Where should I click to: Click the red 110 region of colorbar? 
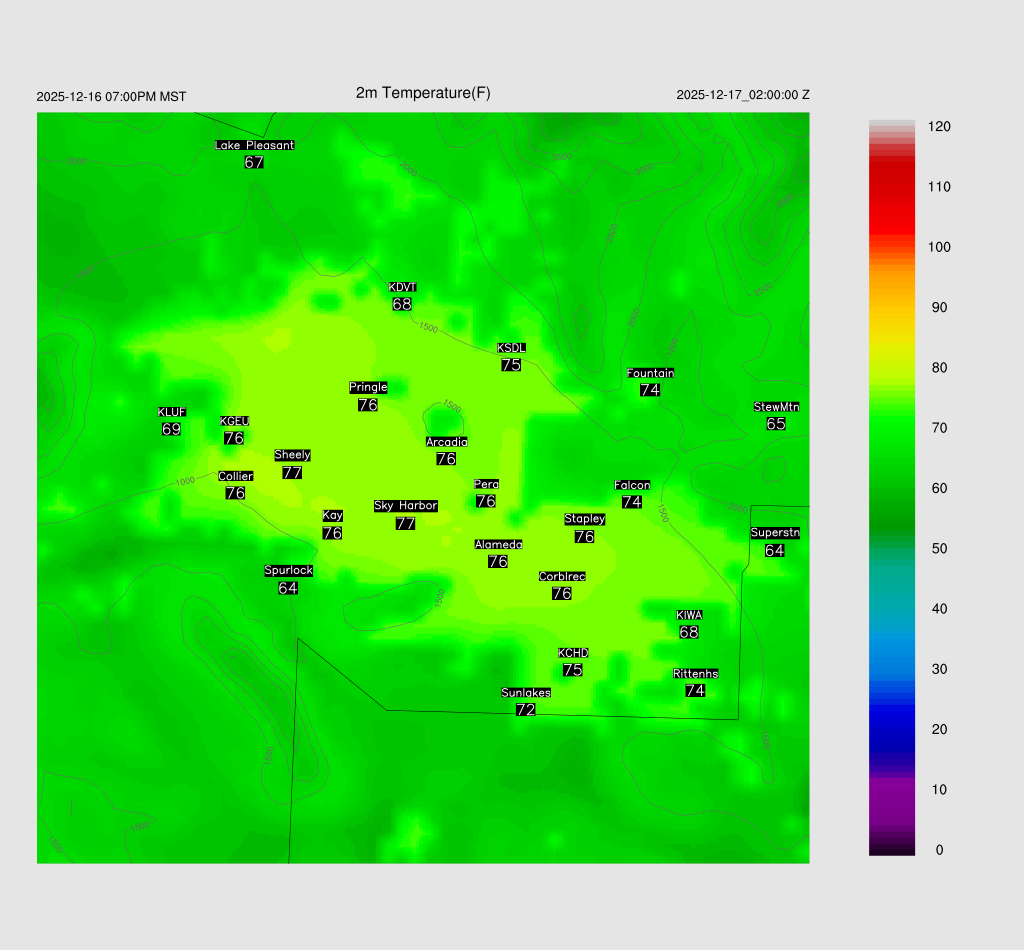892,187
